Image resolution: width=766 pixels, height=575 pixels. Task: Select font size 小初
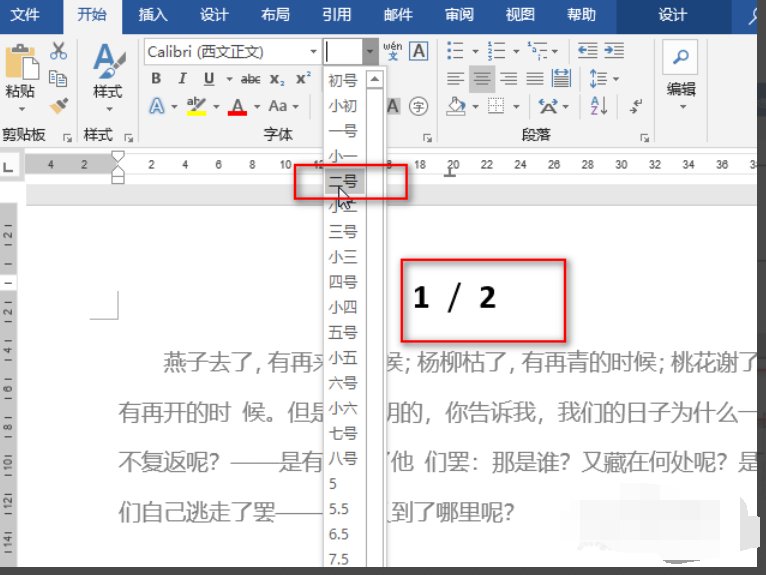[343, 106]
